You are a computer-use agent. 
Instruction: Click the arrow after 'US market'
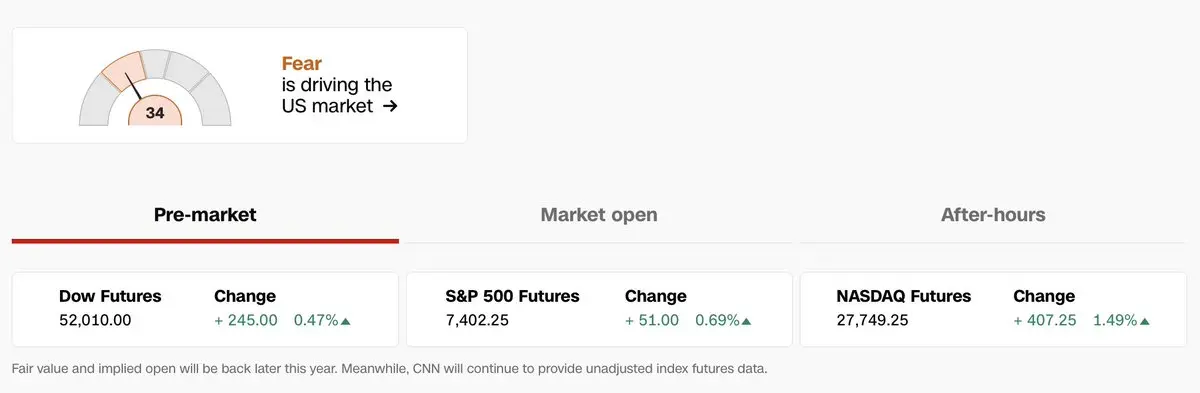(390, 105)
